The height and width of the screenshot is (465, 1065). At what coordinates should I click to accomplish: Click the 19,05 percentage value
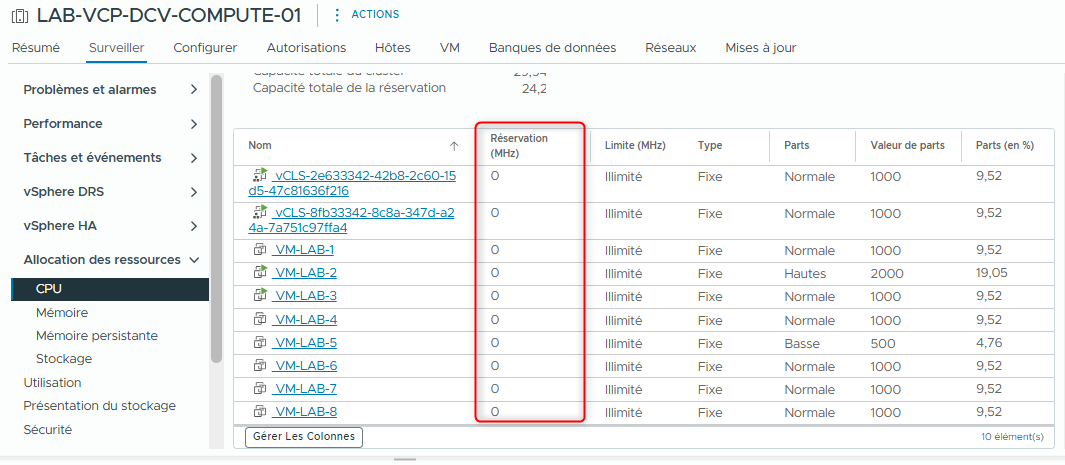click(x=991, y=272)
